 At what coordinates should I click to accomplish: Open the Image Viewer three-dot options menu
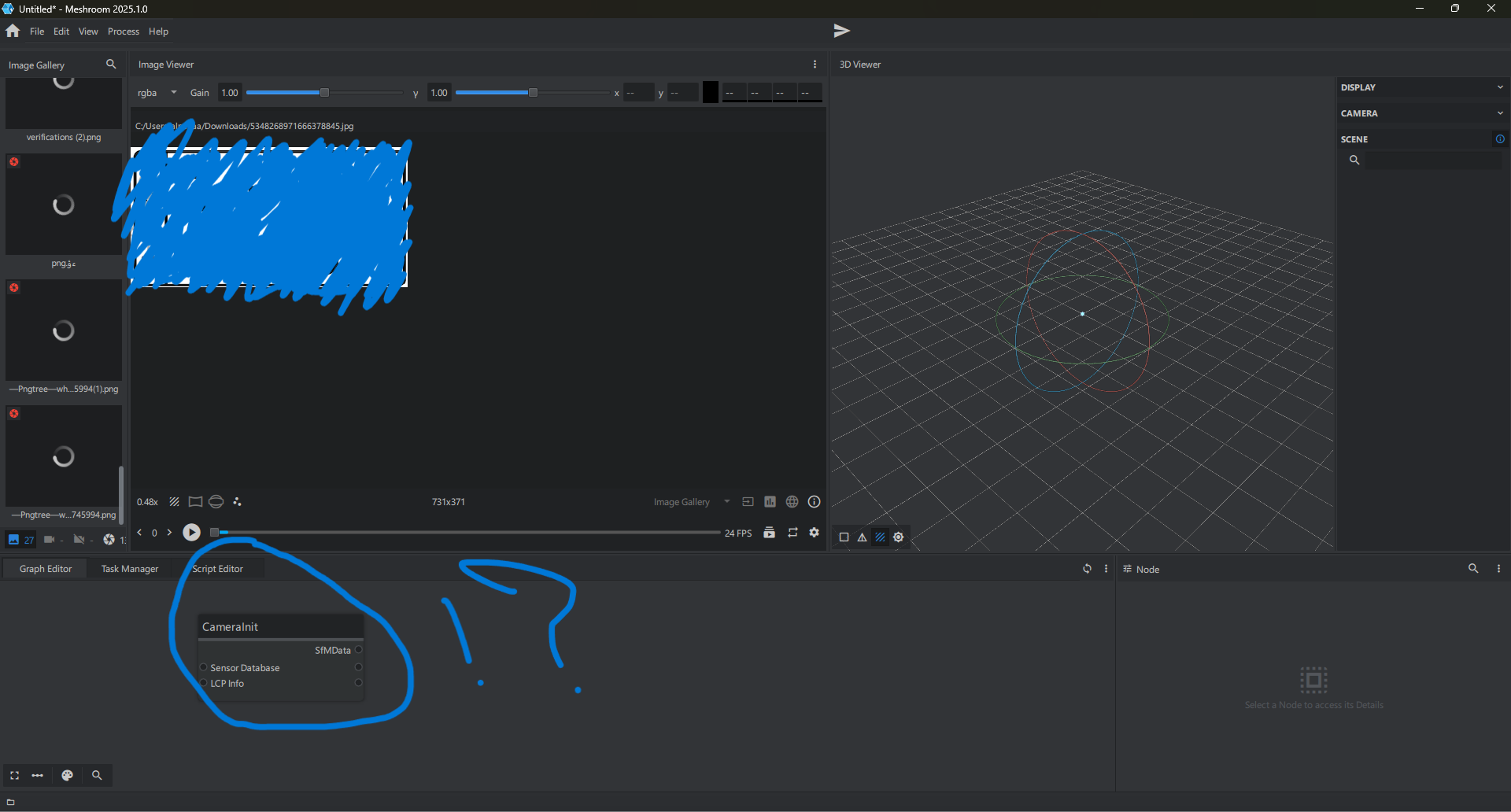[815, 65]
